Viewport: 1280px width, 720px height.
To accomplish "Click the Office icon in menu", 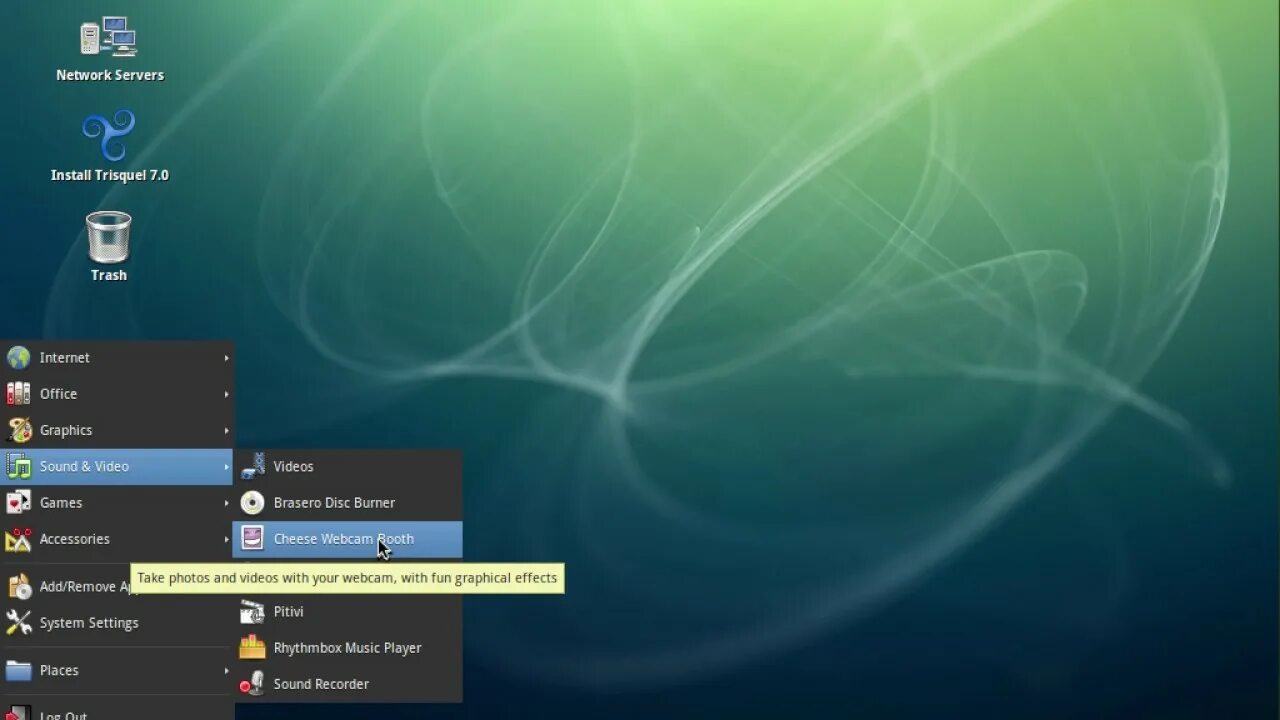I will point(19,394).
